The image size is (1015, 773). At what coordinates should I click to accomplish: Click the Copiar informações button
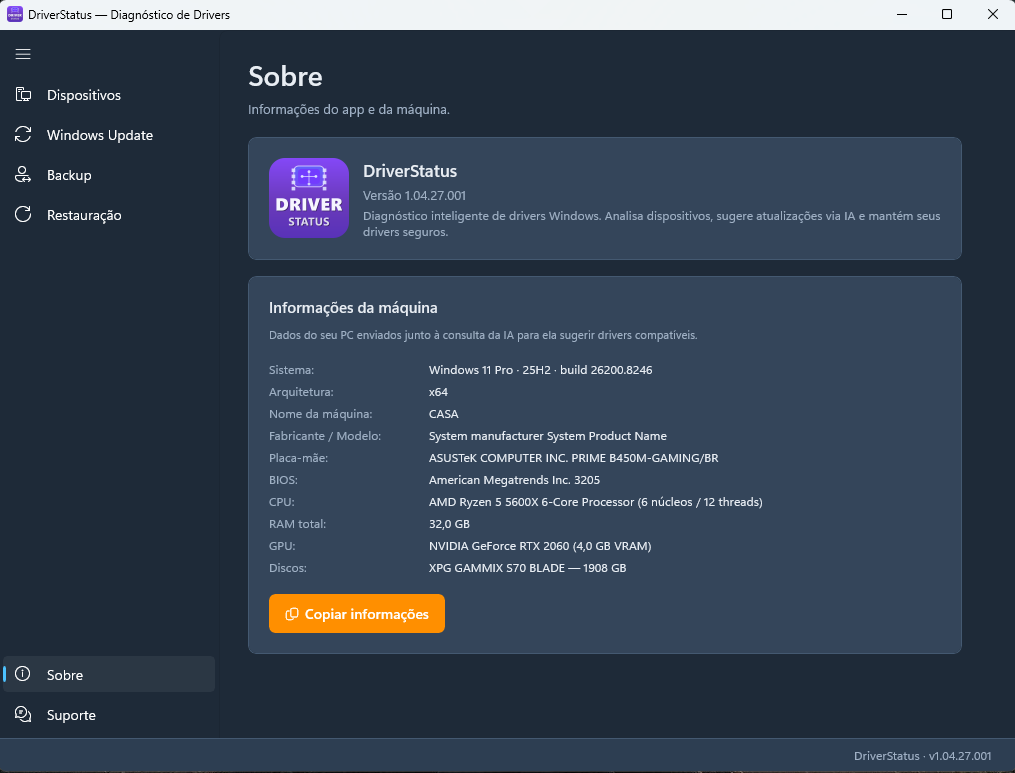(357, 614)
